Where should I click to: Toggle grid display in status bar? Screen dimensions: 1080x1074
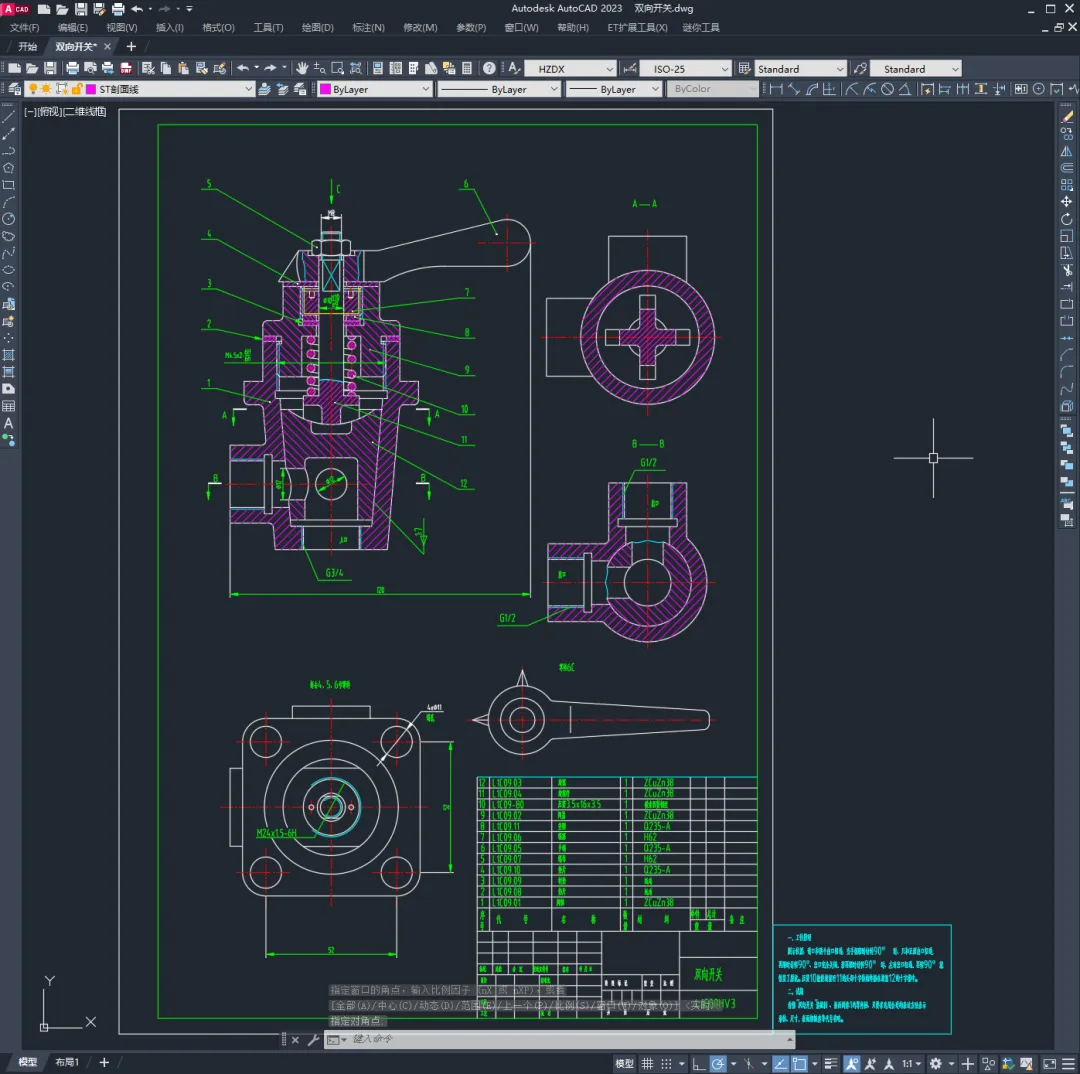pyautogui.click(x=649, y=1063)
